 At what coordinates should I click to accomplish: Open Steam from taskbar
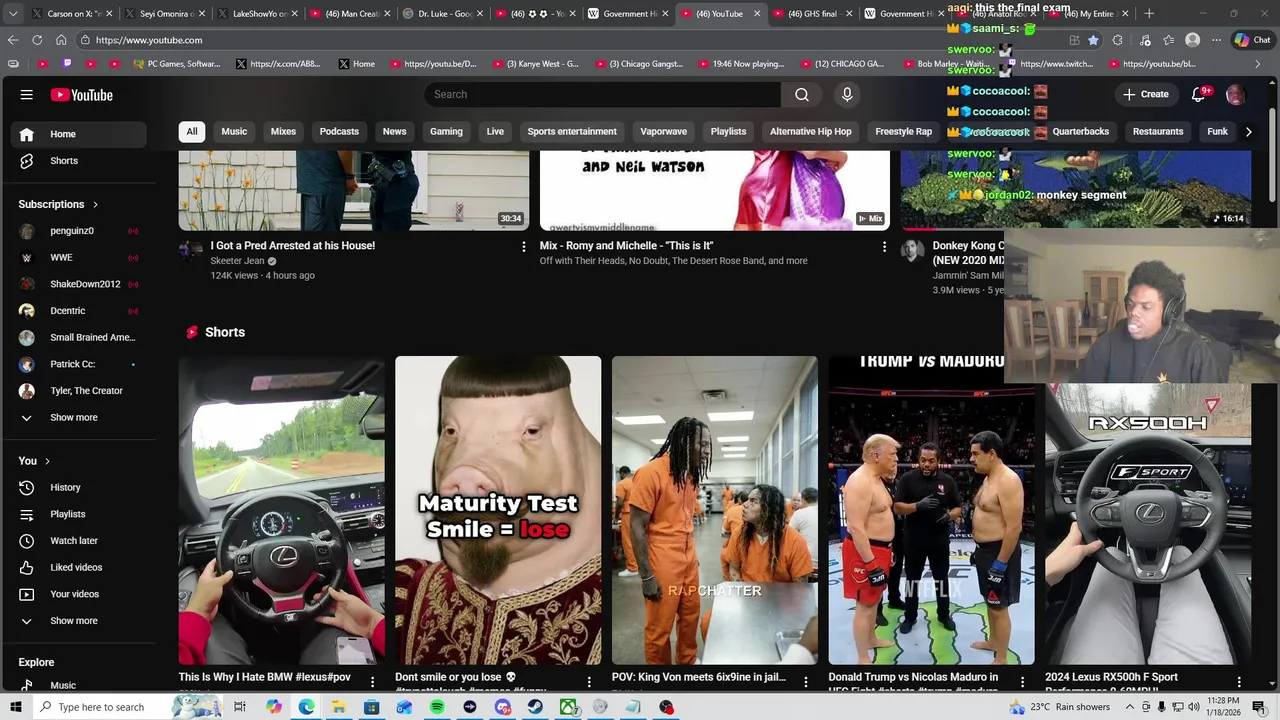(x=535, y=707)
